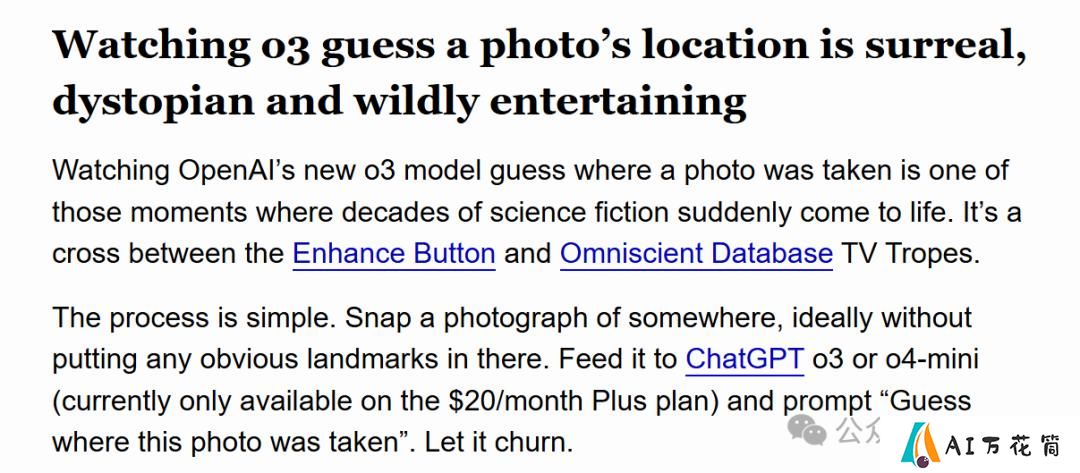
Task: Click the sentence 'The process is simple.'
Action: point(194,318)
